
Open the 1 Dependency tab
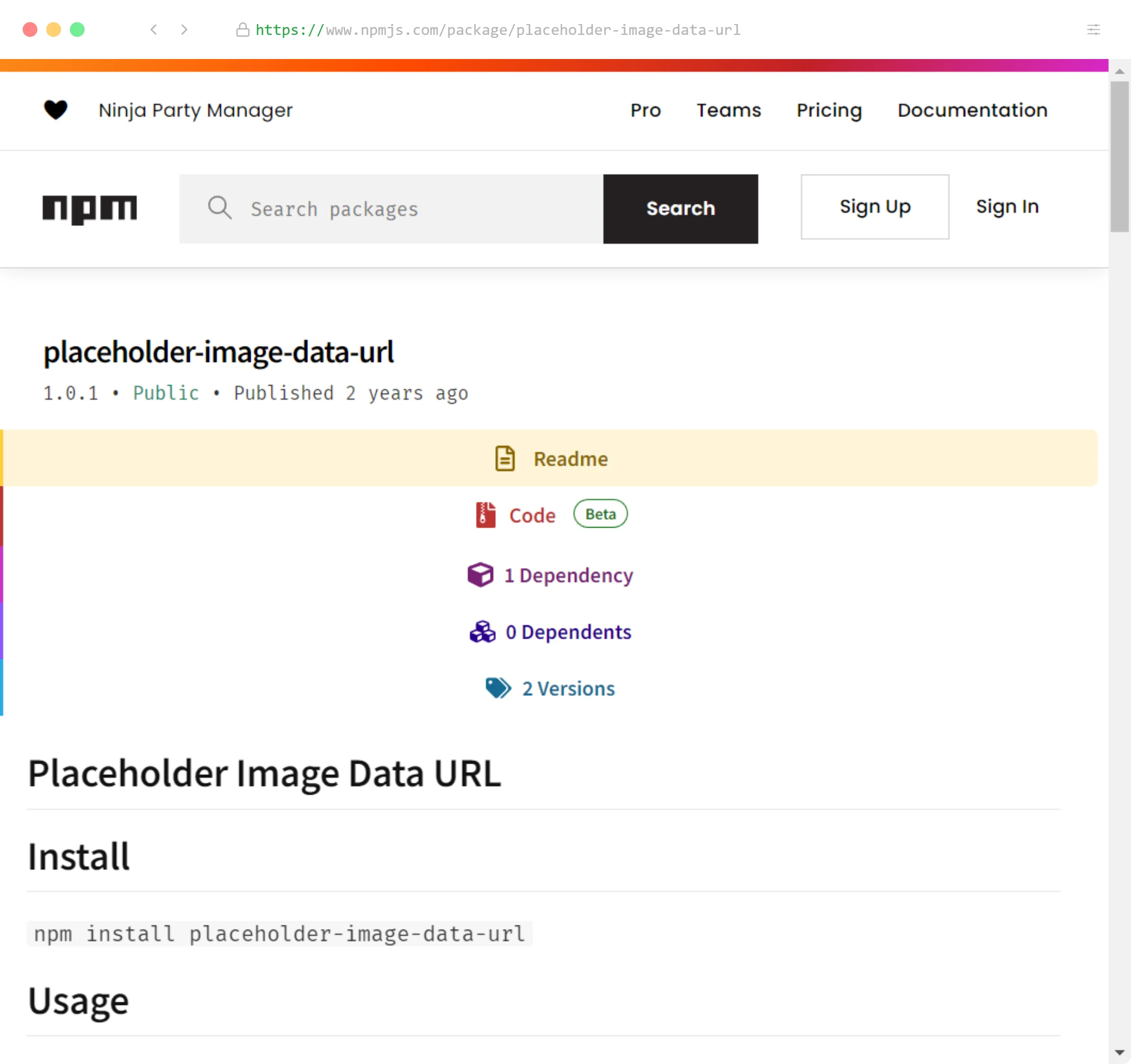(550, 575)
